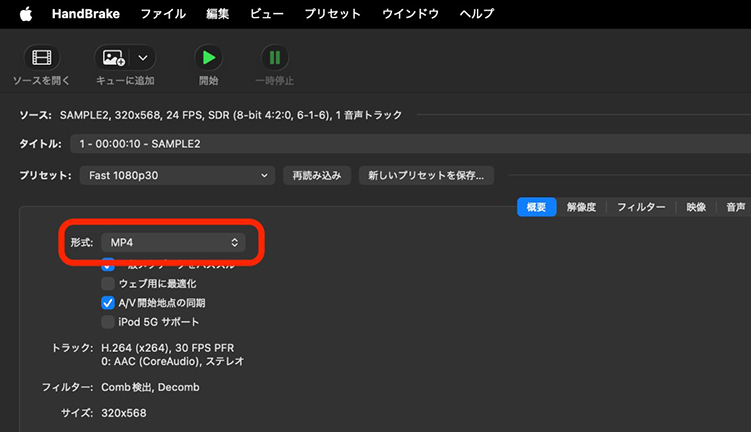This screenshot has height=432, width=751.
Task: Click the キューに追加 image icon
Action: tap(114, 58)
